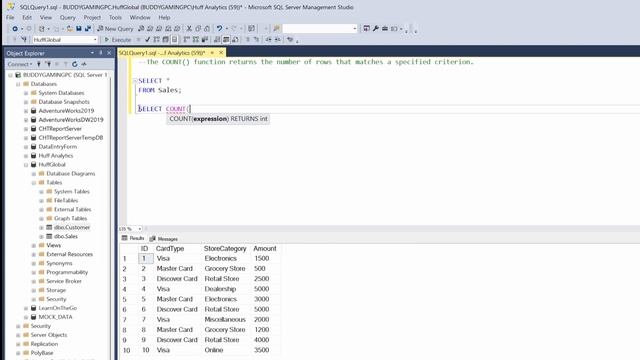Toggle Include Live Query Statistics
The image size is (640, 360).
click(196, 40)
